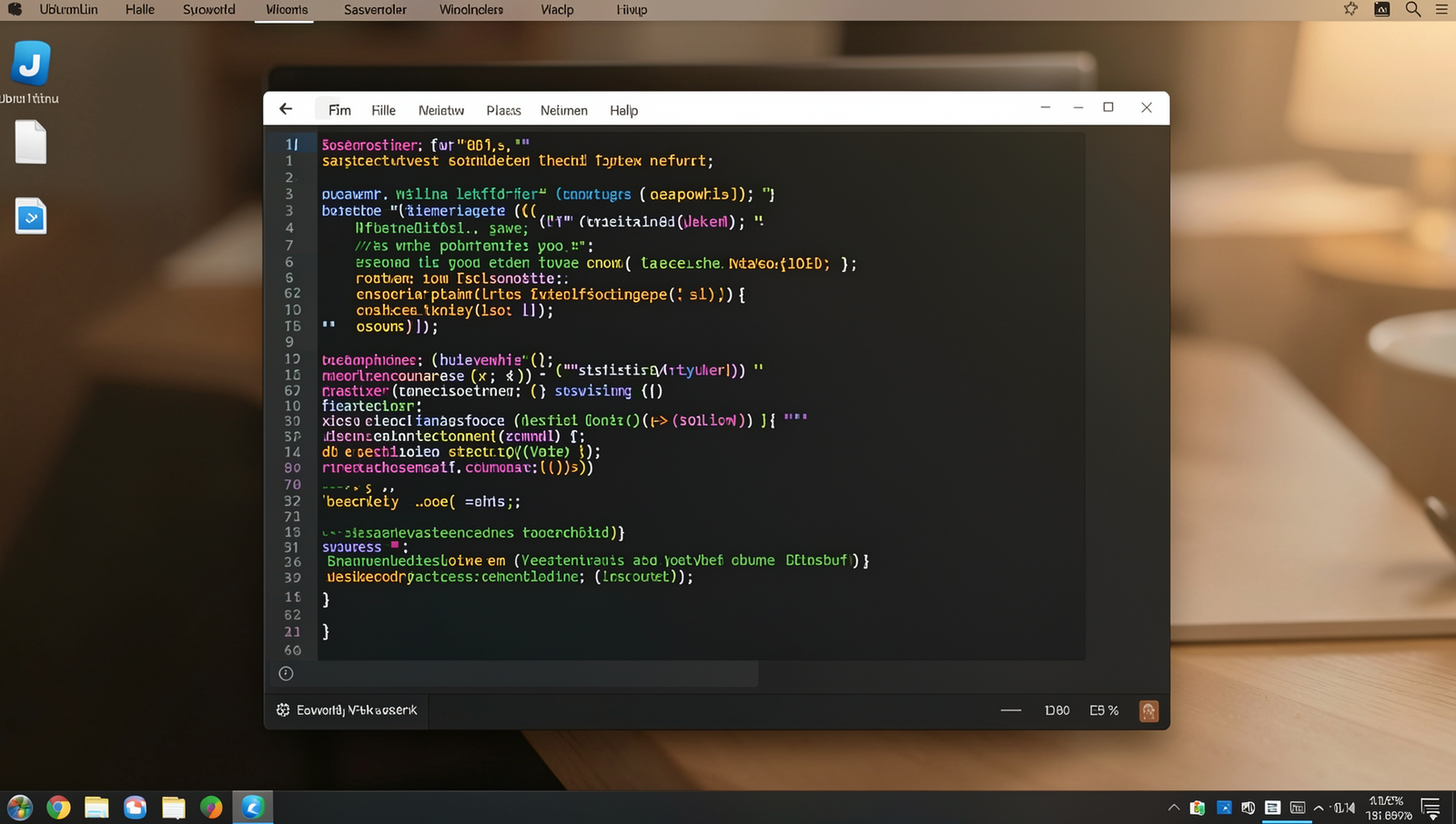The height and width of the screenshot is (824, 1456).
Task: Open the notification center icon beside the clock
Action: [x=1431, y=808]
